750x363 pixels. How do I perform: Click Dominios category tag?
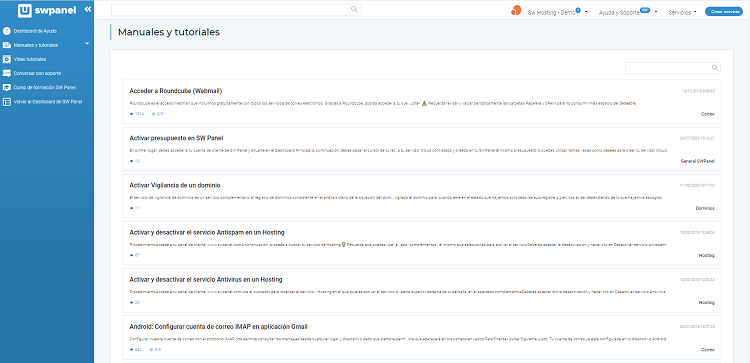(706, 209)
